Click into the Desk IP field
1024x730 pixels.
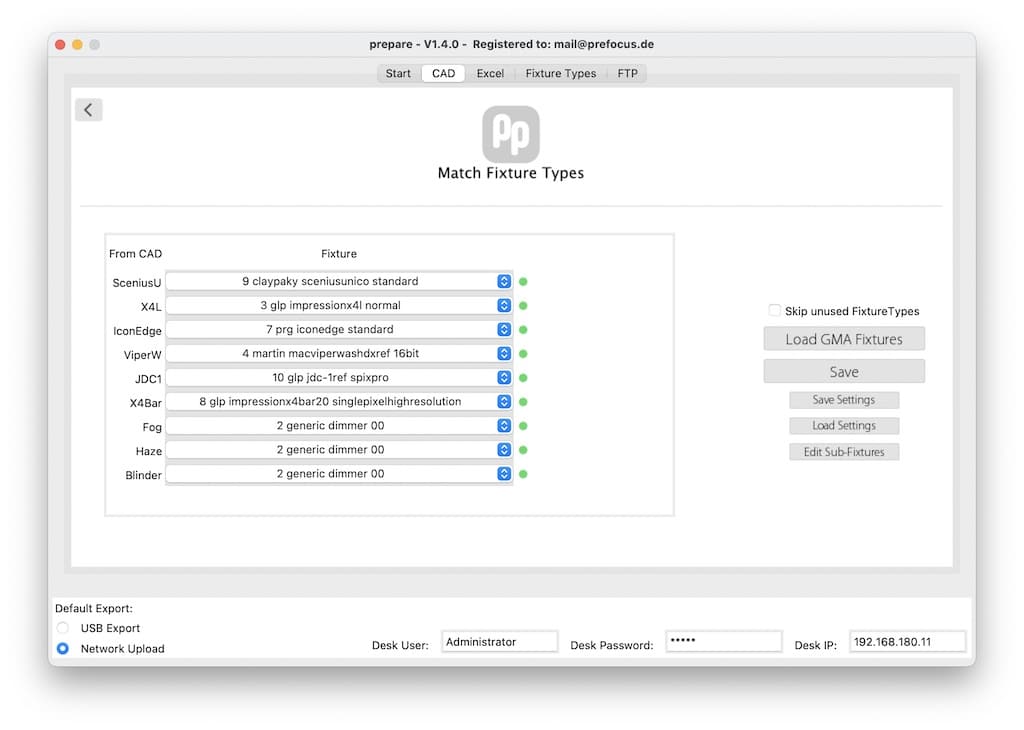coord(907,642)
